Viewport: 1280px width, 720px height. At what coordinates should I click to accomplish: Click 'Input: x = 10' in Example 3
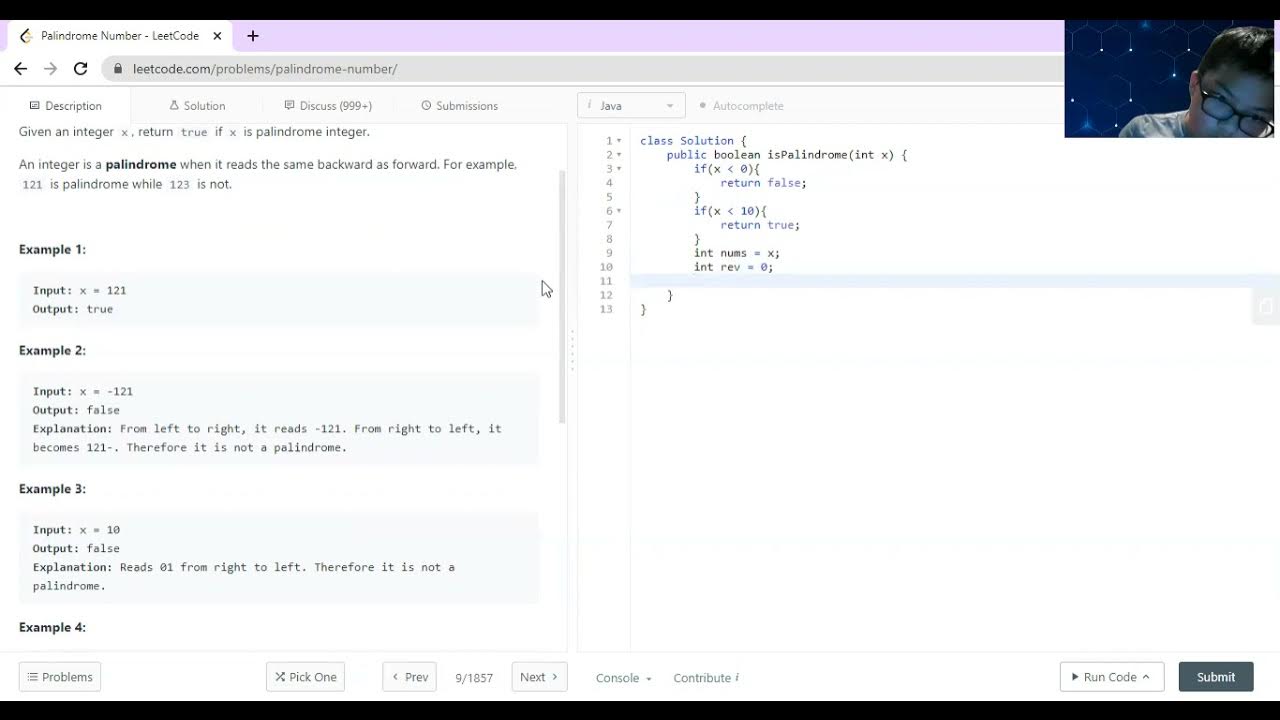point(76,530)
